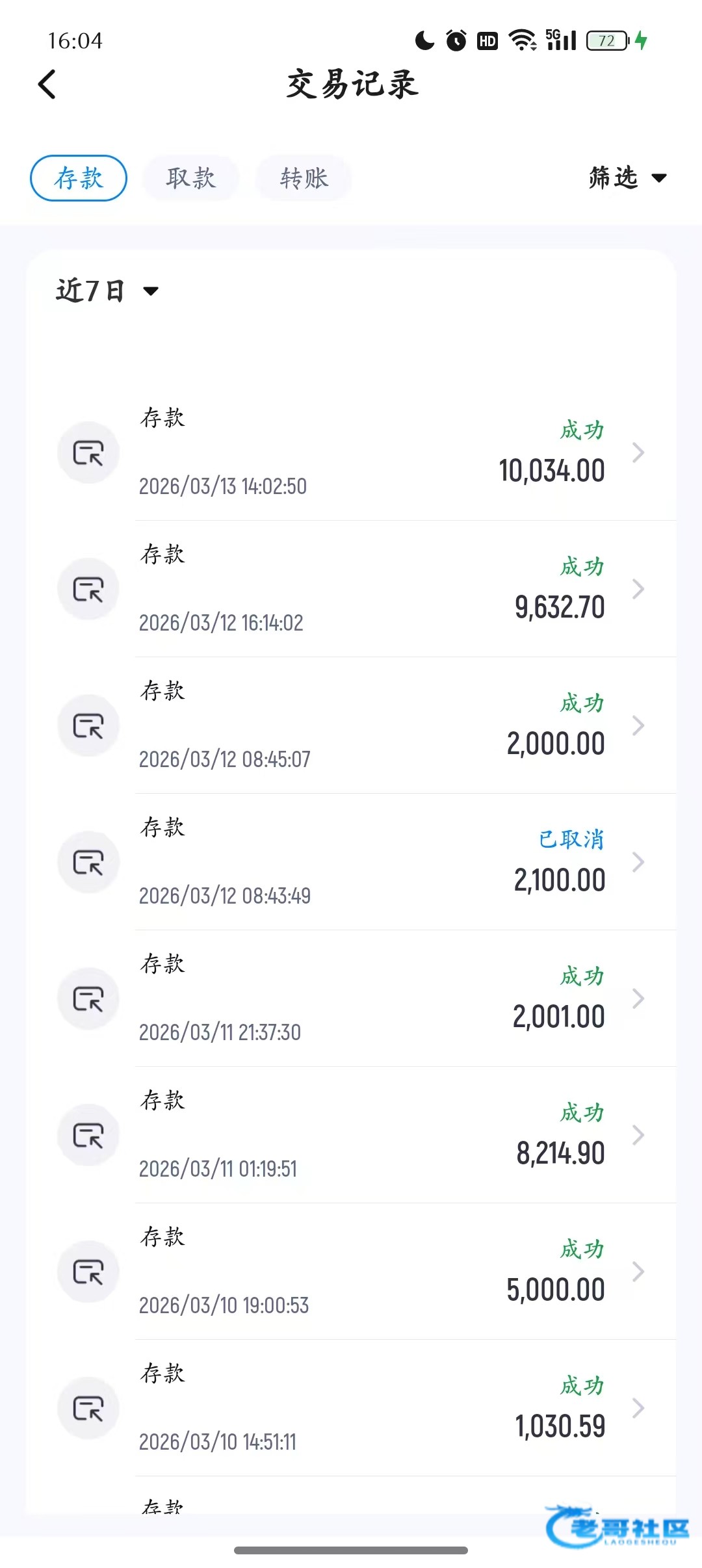Switch to the 取款 withdrawal tab
Screen dimensions: 702x1568
pos(190,178)
